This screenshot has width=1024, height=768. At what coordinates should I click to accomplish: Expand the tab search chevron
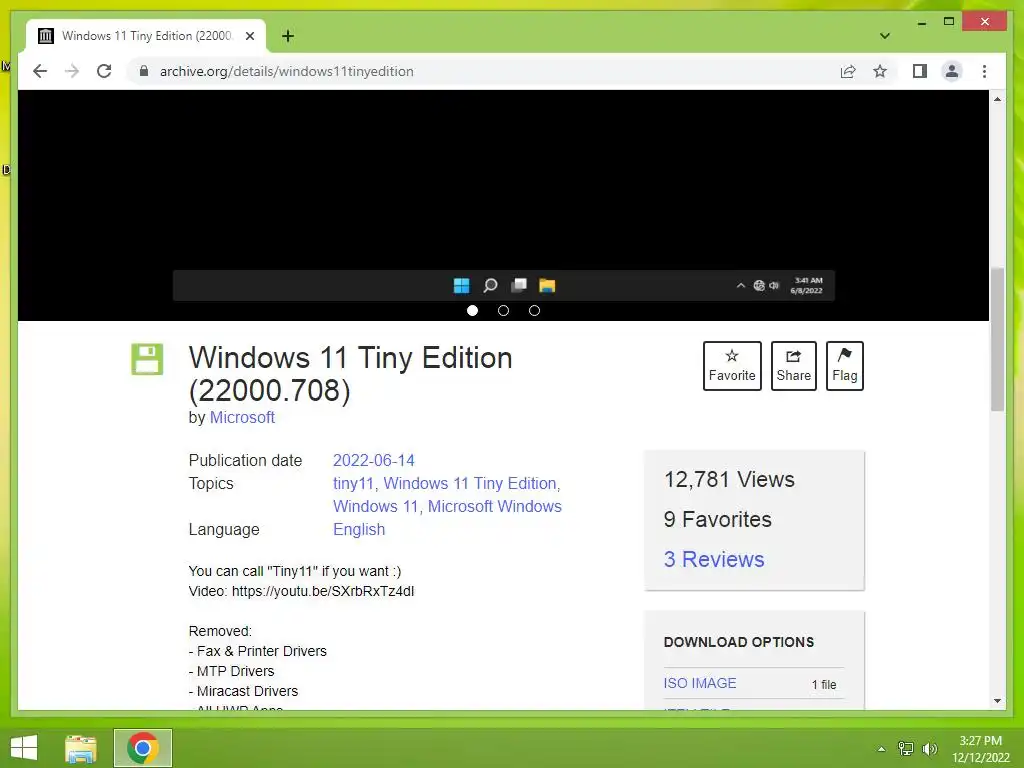(884, 36)
